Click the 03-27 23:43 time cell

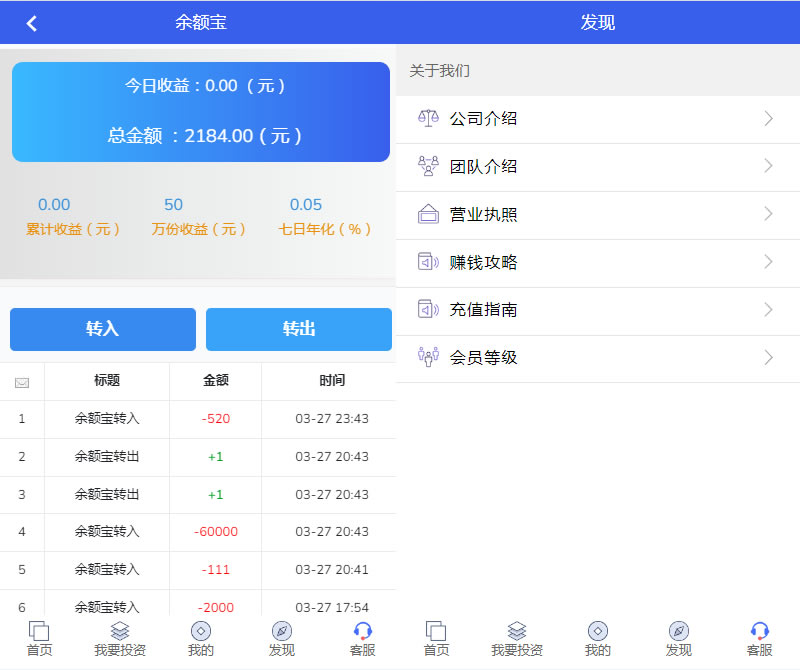point(332,419)
